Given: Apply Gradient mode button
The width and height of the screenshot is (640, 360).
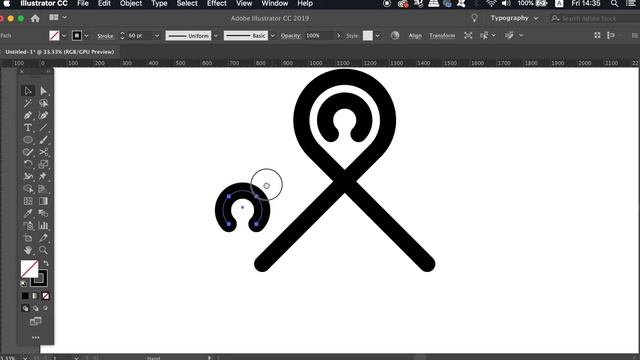Looking at the screenshot, I should pos(36,296).
